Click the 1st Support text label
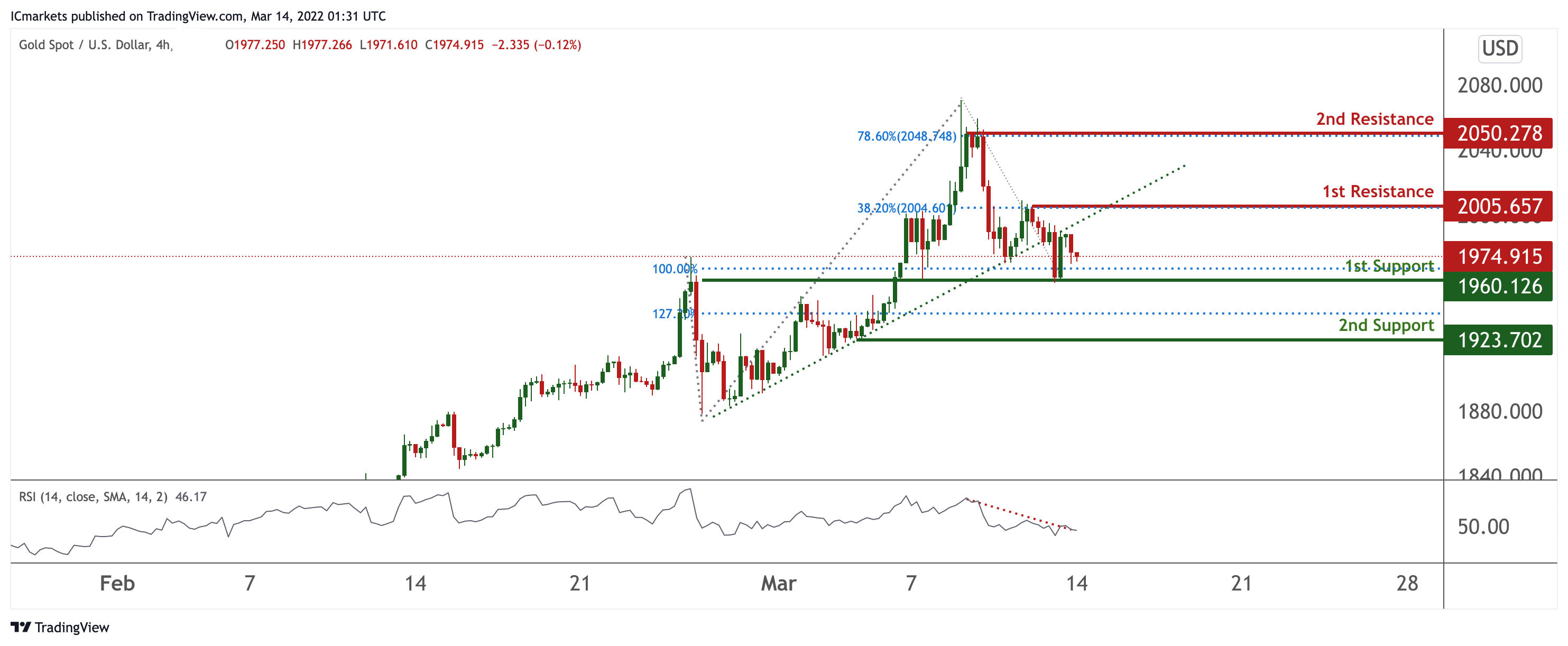 click(1389, 266)
